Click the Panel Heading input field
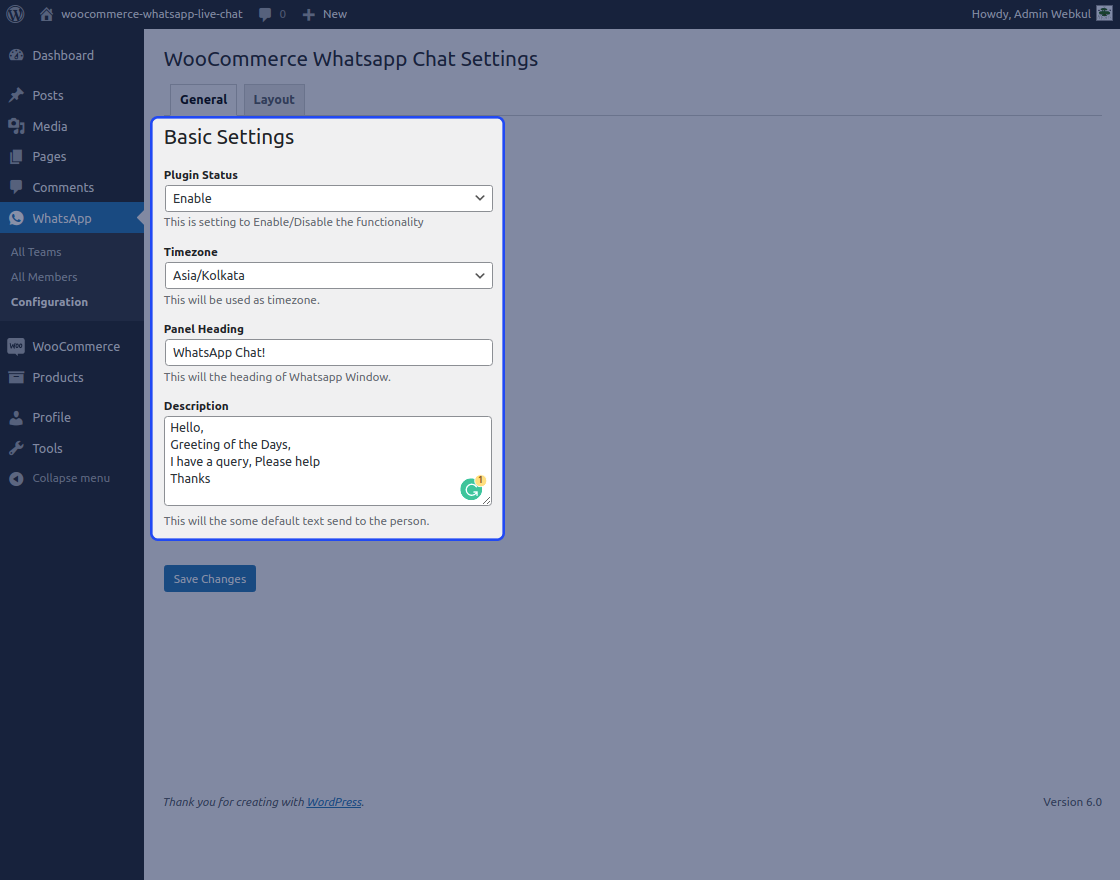The image size is (1120, 880). tap(329, 353)
